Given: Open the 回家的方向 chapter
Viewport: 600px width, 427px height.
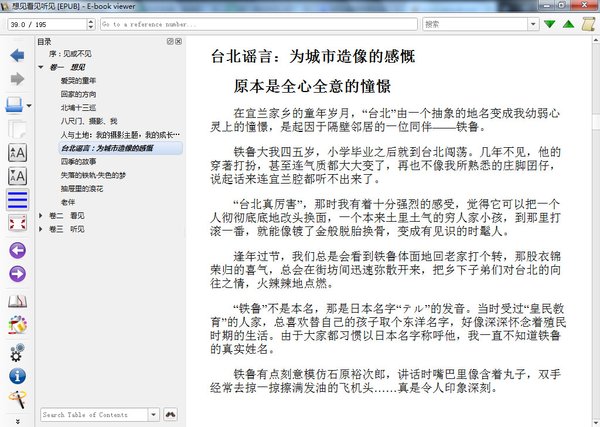Looking at the screenshot, I should [78, 94].
